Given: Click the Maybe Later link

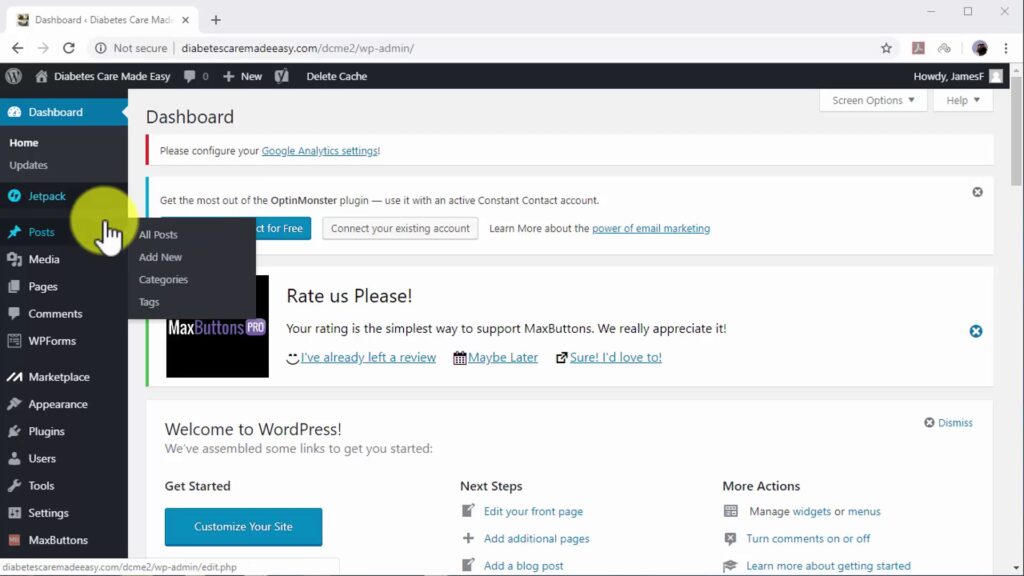Looking at the screenshot, I should 503,357.
